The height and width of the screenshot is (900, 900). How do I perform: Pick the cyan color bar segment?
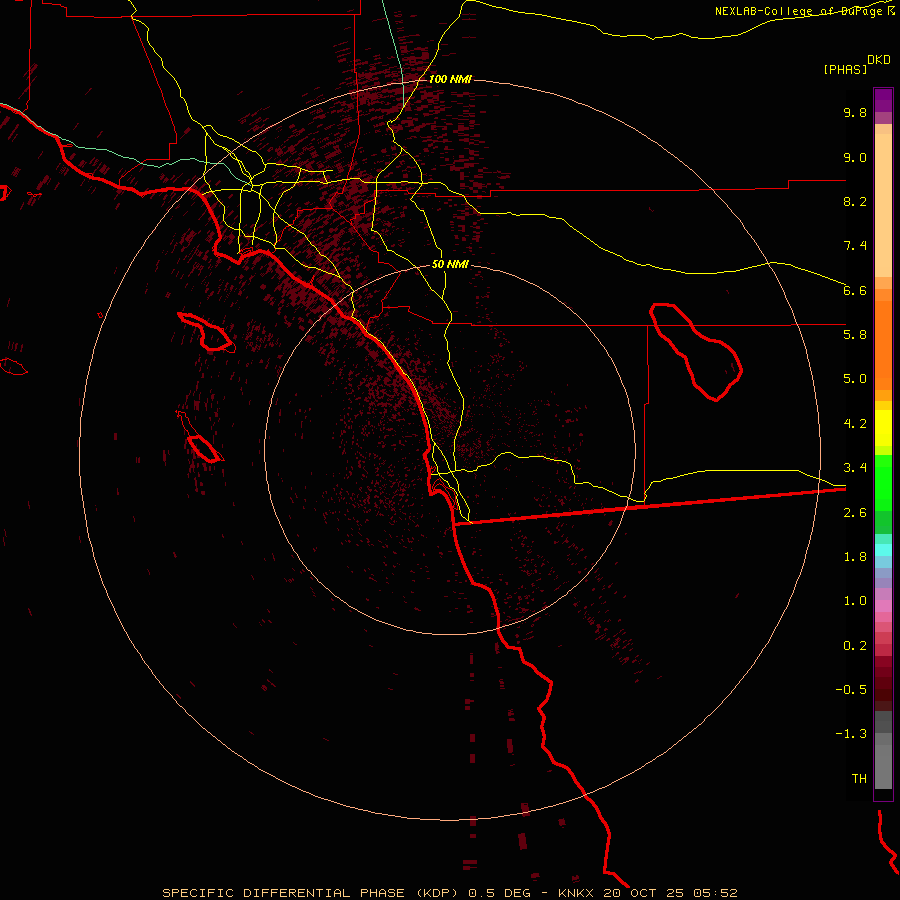tap(883, 550)
